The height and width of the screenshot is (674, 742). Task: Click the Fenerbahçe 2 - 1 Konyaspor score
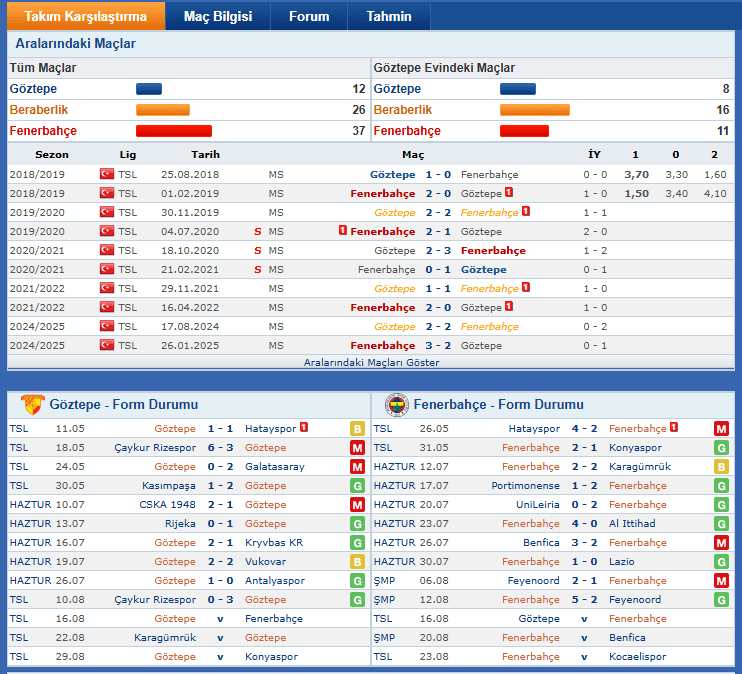(584, 448)
